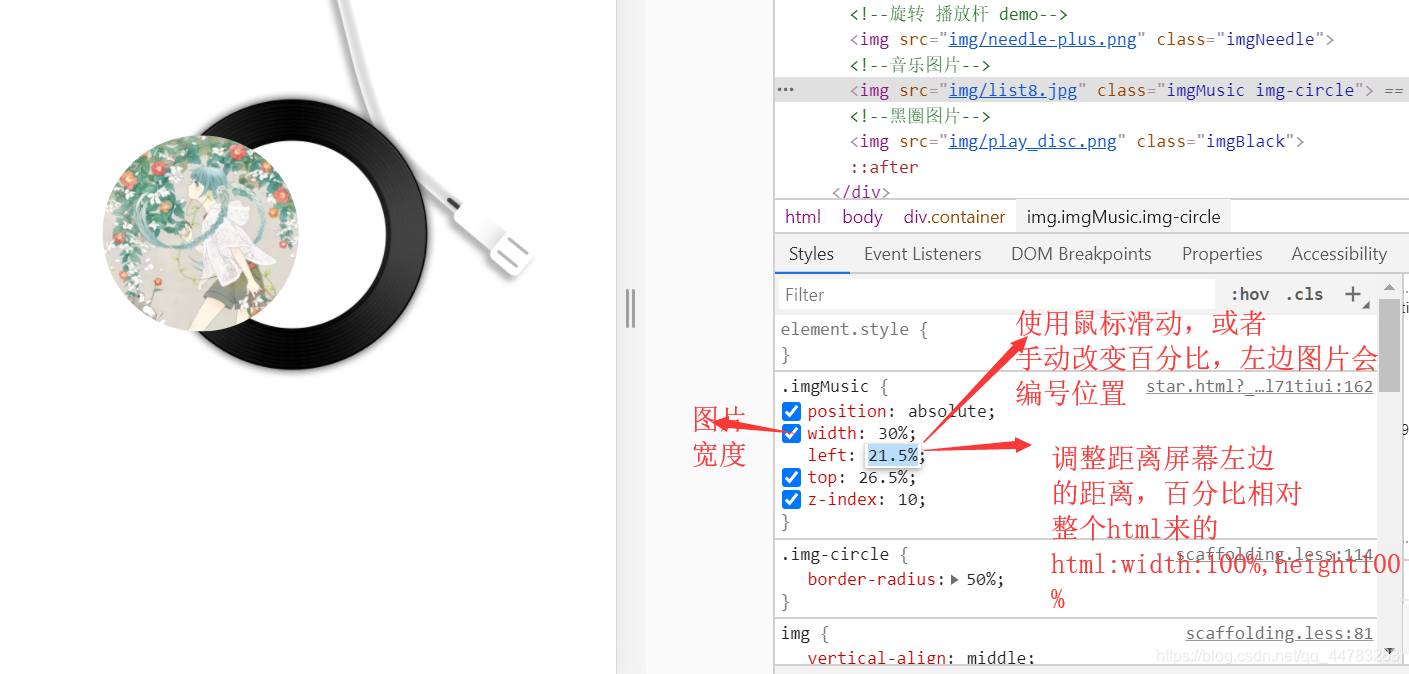Switch to the Properties tab
This screenshot has width=1409, height=674.
pos(1222,254)
